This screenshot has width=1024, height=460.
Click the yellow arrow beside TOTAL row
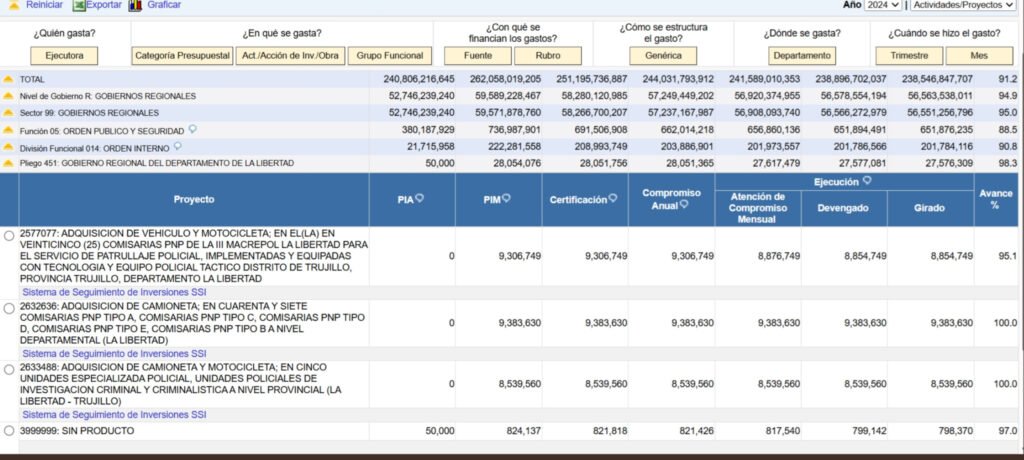click(x=9, y=79)
